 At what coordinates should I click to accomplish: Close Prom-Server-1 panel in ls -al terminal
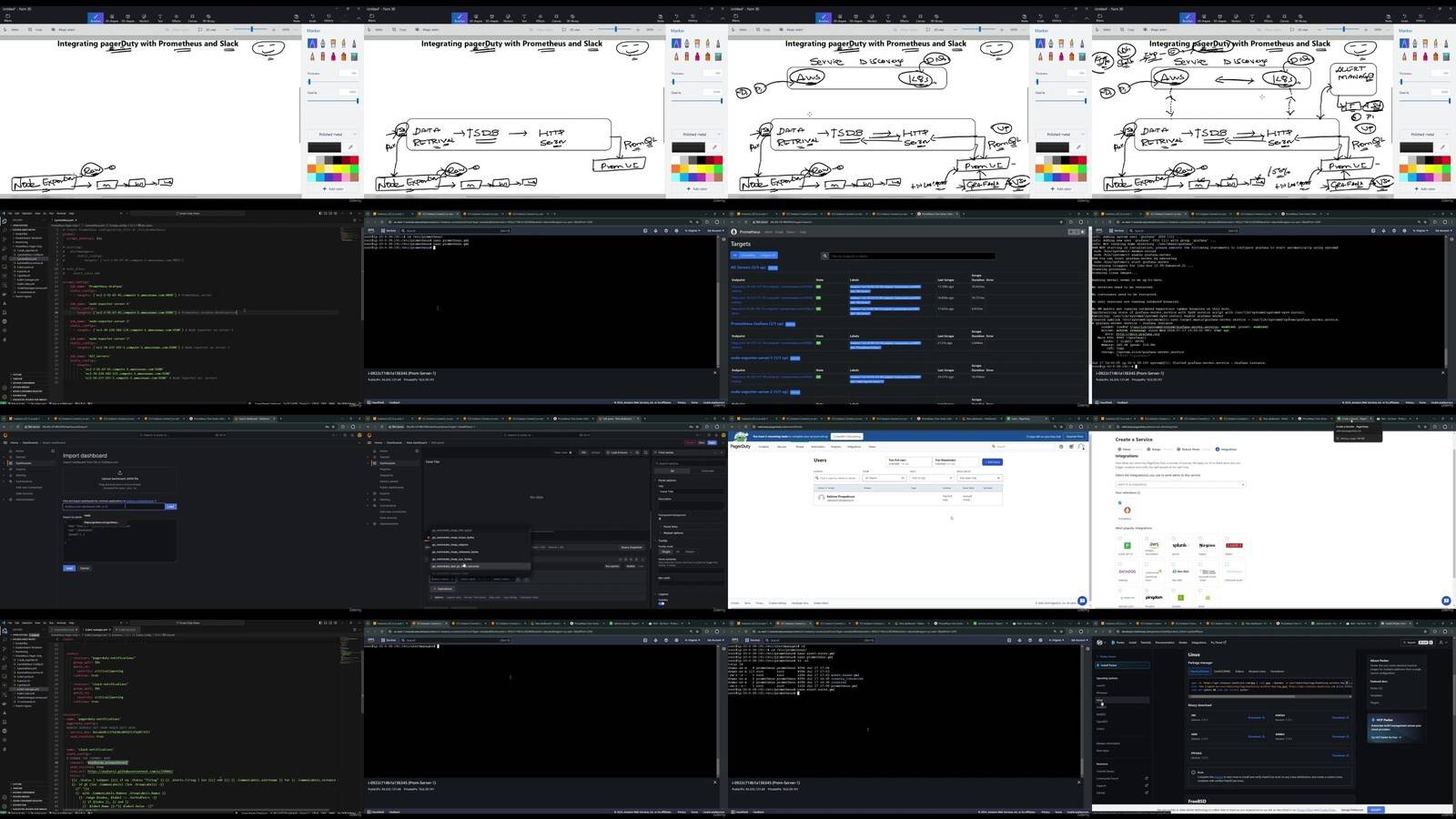point(1079,782)
